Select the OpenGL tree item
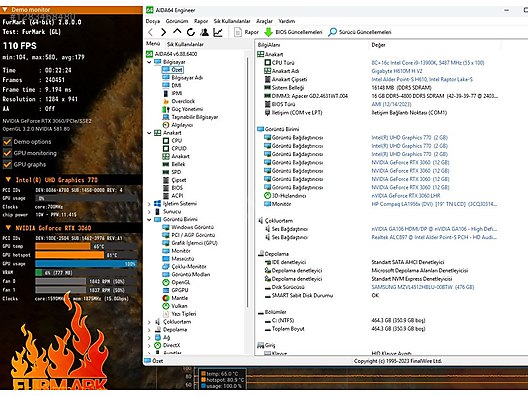The image size is (528, 396). point(176,283)
